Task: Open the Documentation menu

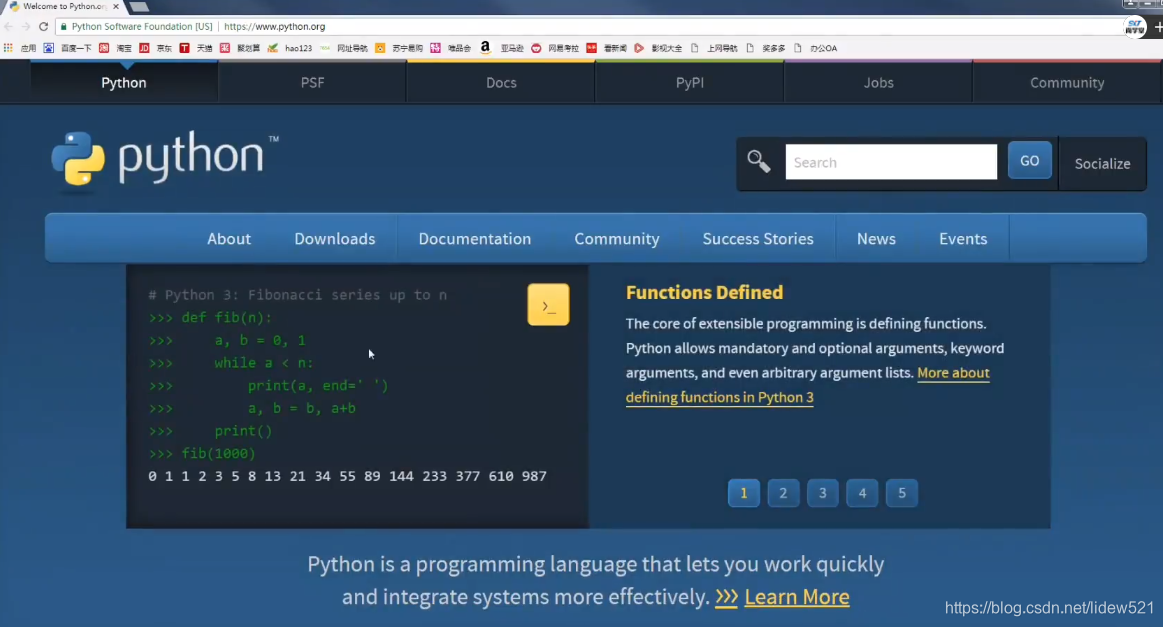Action: (x=474, y=238)
